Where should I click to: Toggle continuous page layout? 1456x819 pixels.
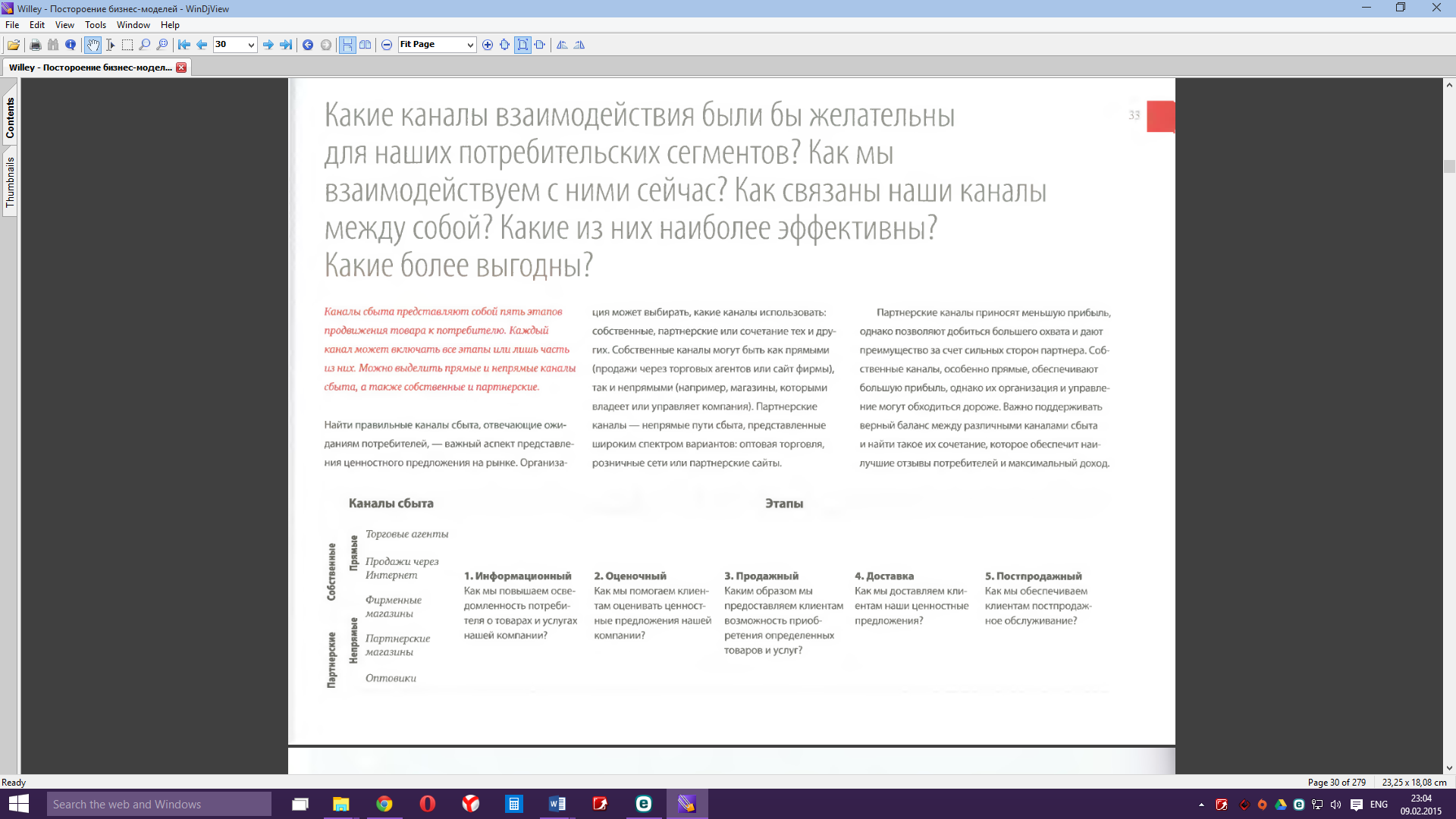click(x=347, y=45)
